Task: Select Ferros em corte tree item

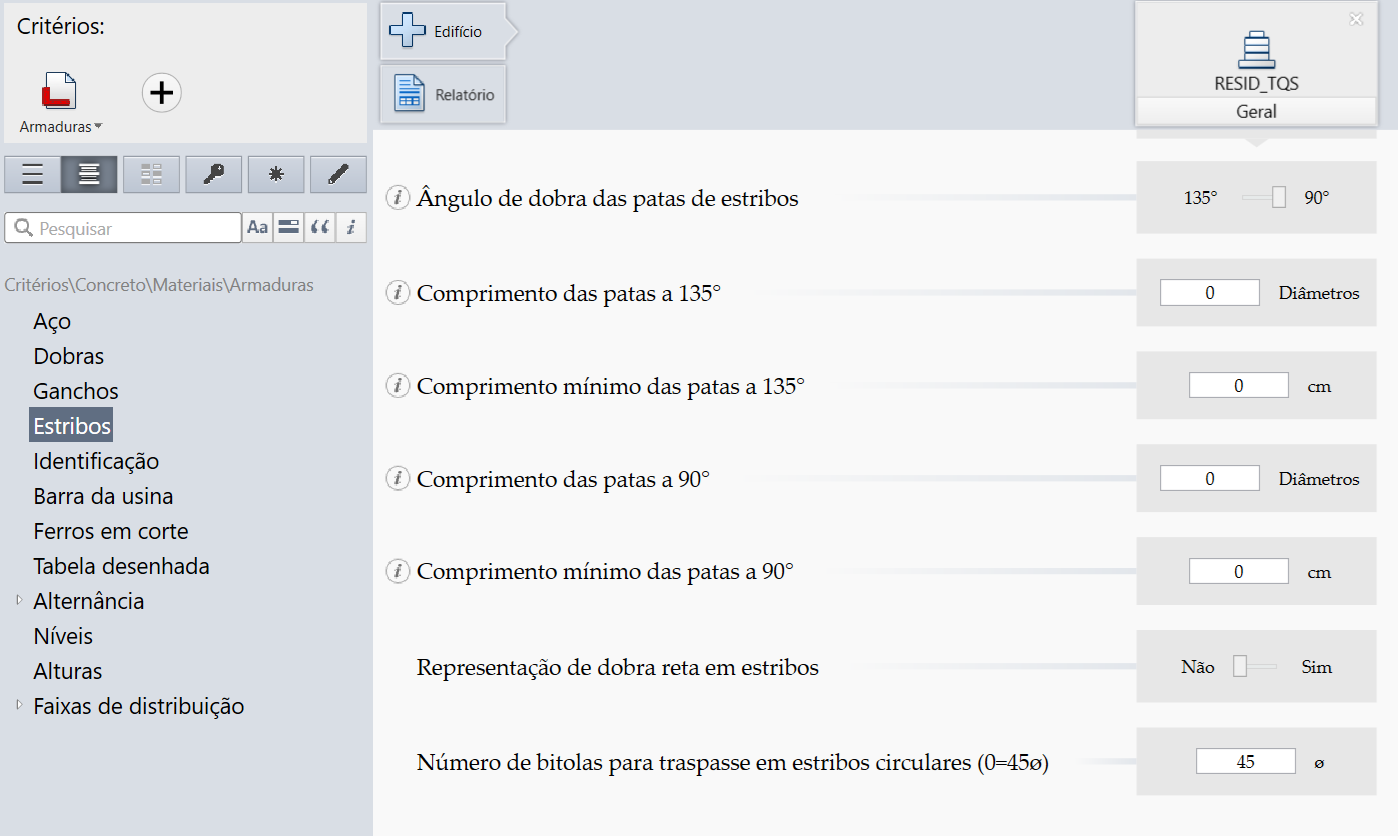Action: coord(111,531)
